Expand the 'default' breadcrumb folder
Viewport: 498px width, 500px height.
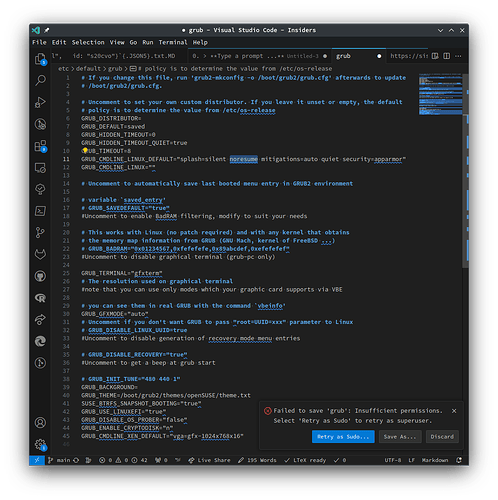88,69
